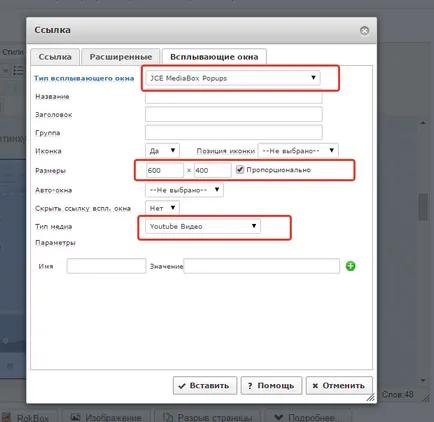This screenshot has height=422, width=434.
Task: Click the Подробнее button in the editor behind
Action: click(308, 417)
